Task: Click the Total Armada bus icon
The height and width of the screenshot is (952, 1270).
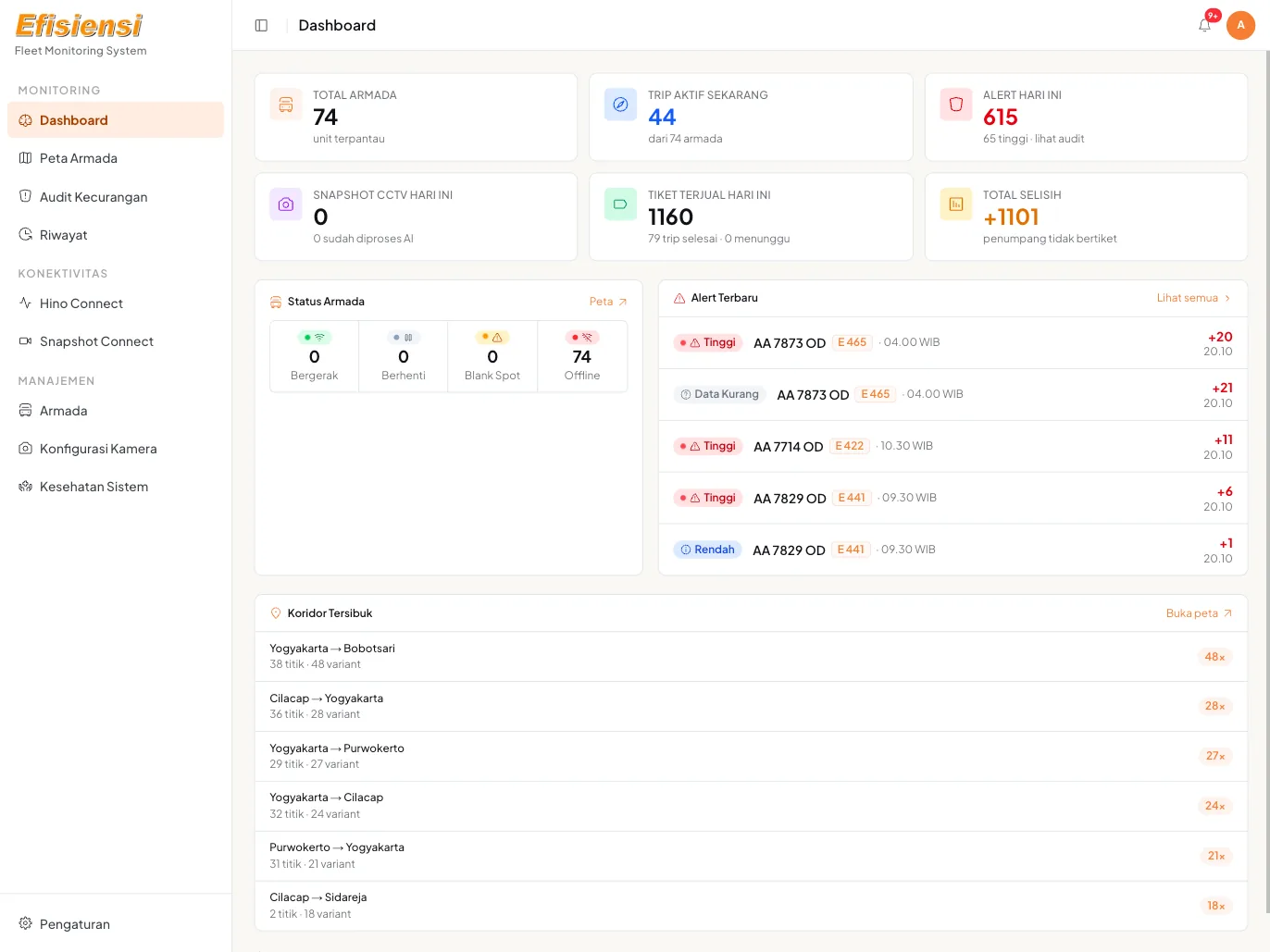Action: click(286, 105)
